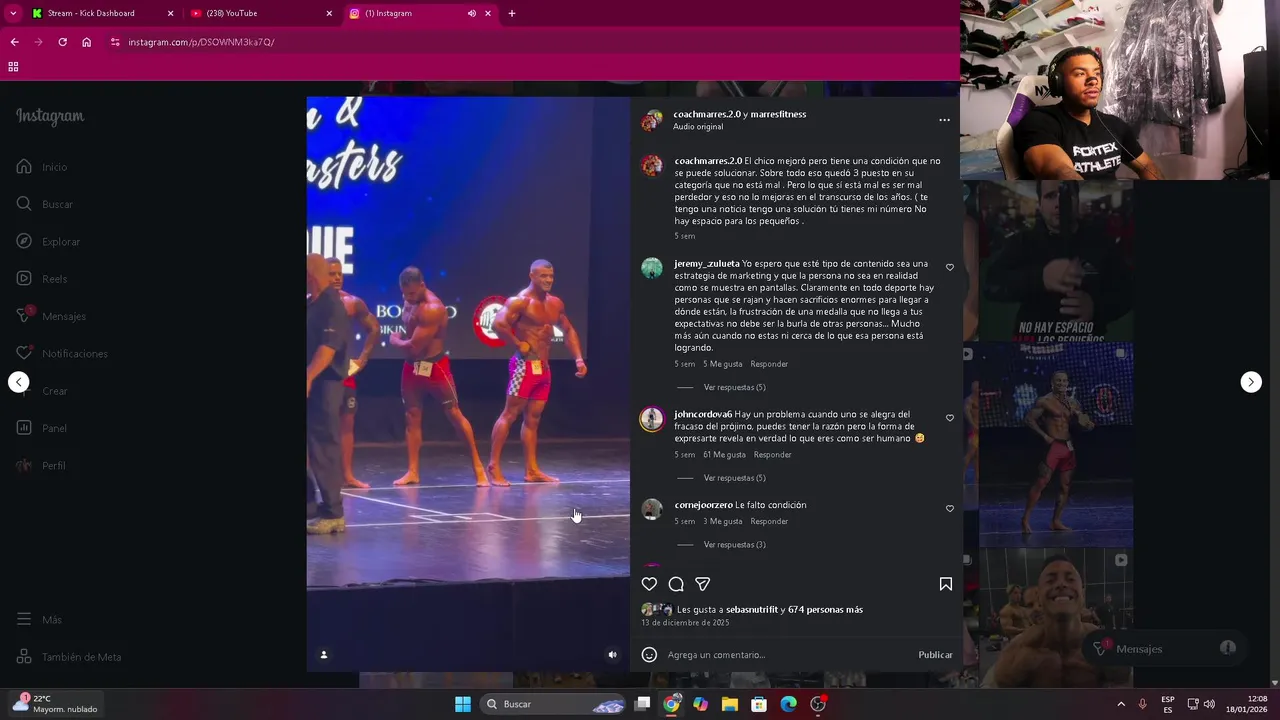Viewport: 1280px width, 720px height.
Task: Like jeremy_zulueta's comment
Action: (x=950, y=267)
